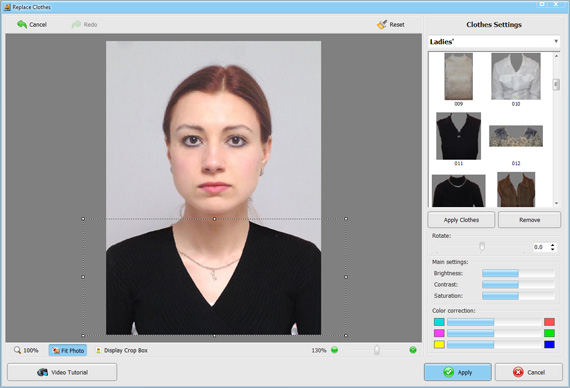Click the Brightness slider bar
The image size is (570, 388).
point(518,273)
